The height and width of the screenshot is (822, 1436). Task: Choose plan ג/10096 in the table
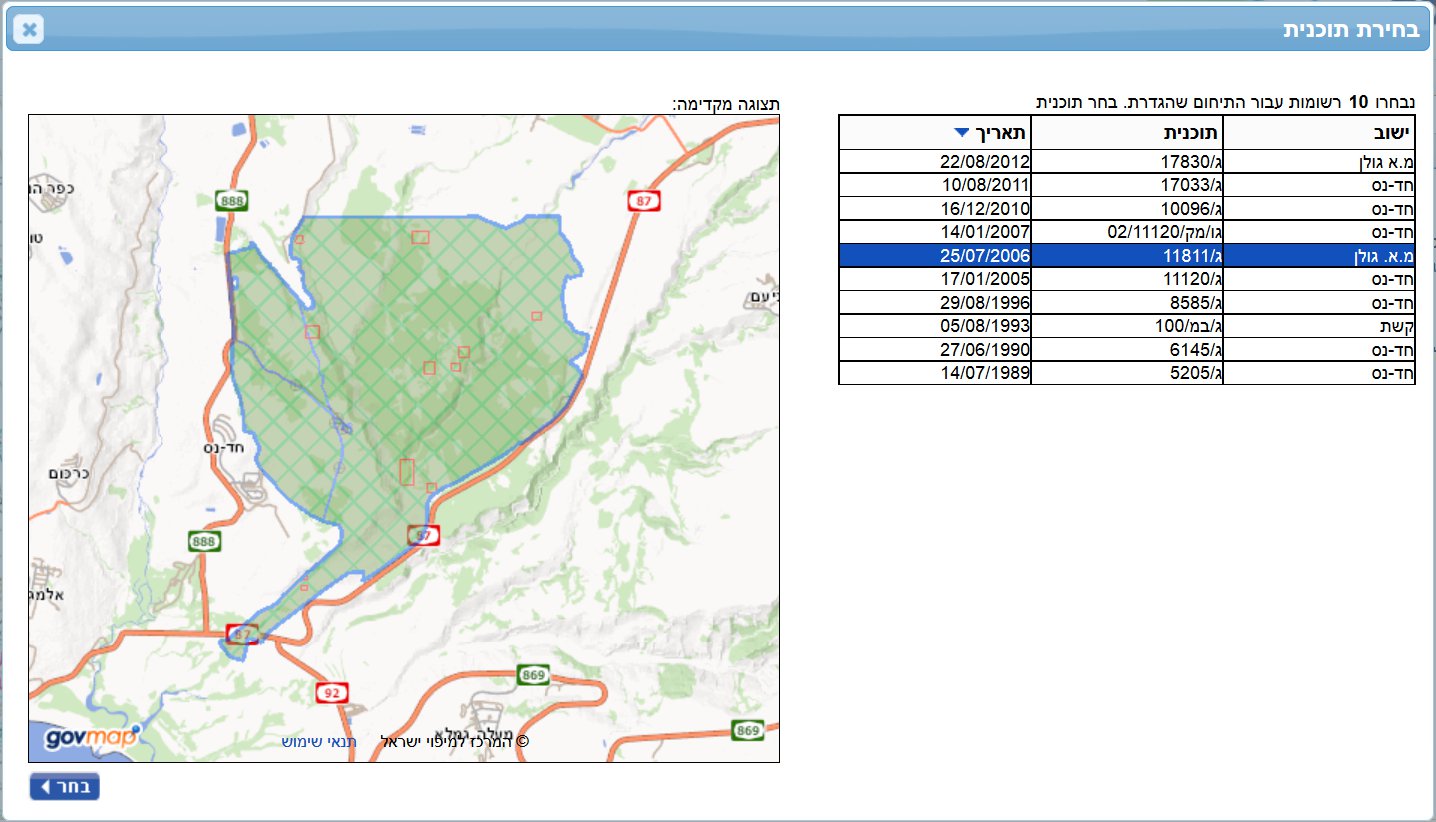coord(1126,209)
